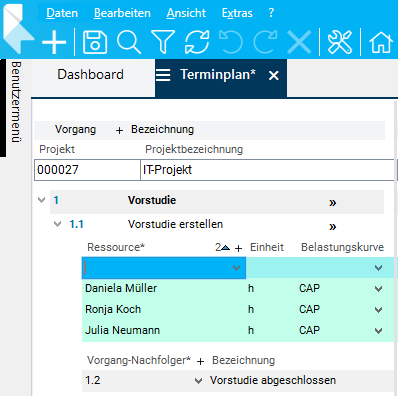398x396 pixels.
Task: Click the plus beside Ressource column header
Action: [x=238, y=248]
